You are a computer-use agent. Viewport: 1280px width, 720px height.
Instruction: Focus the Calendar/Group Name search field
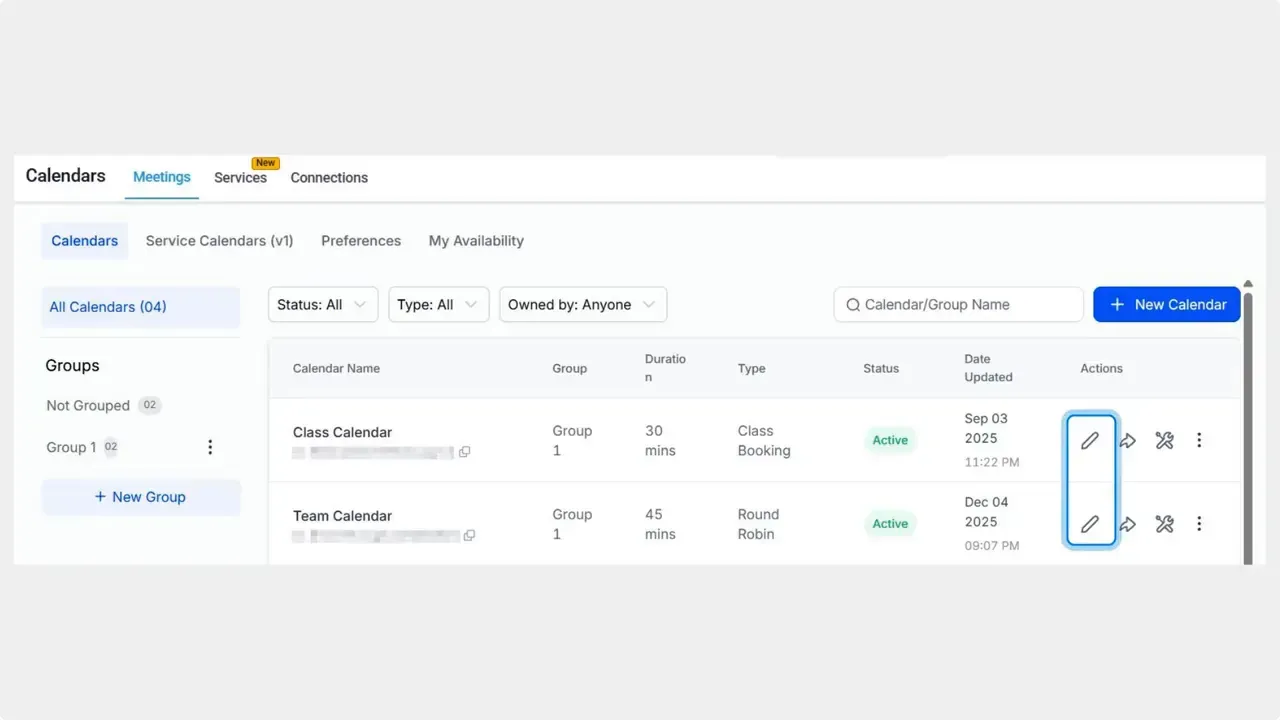coord(965,305)
